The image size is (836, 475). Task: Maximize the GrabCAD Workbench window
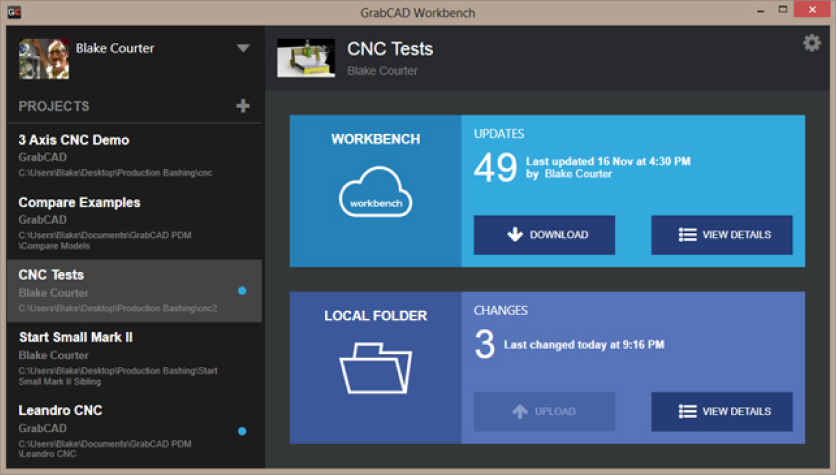pos(783,10)
